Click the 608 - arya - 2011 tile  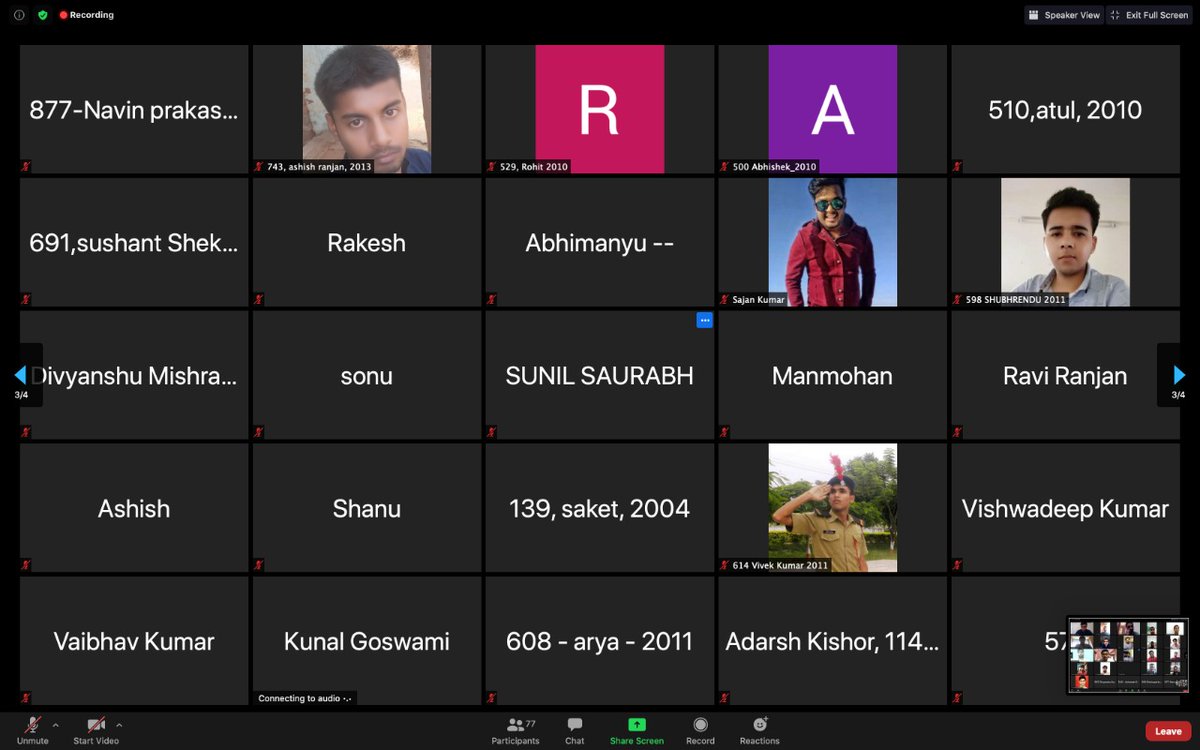pyautogui.click(x=600, y=641)
